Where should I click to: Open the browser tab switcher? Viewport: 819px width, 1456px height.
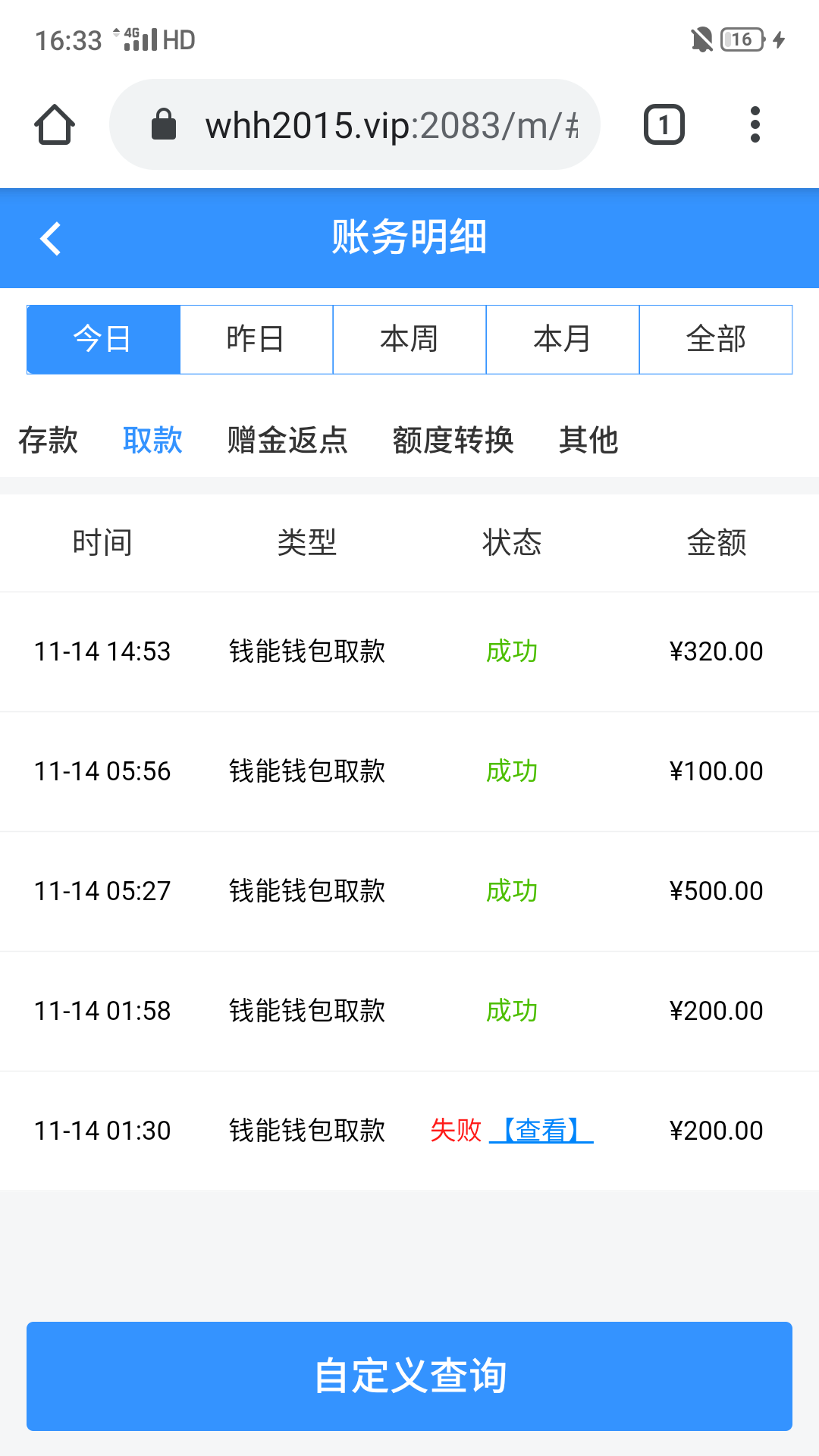coord(664,124)
